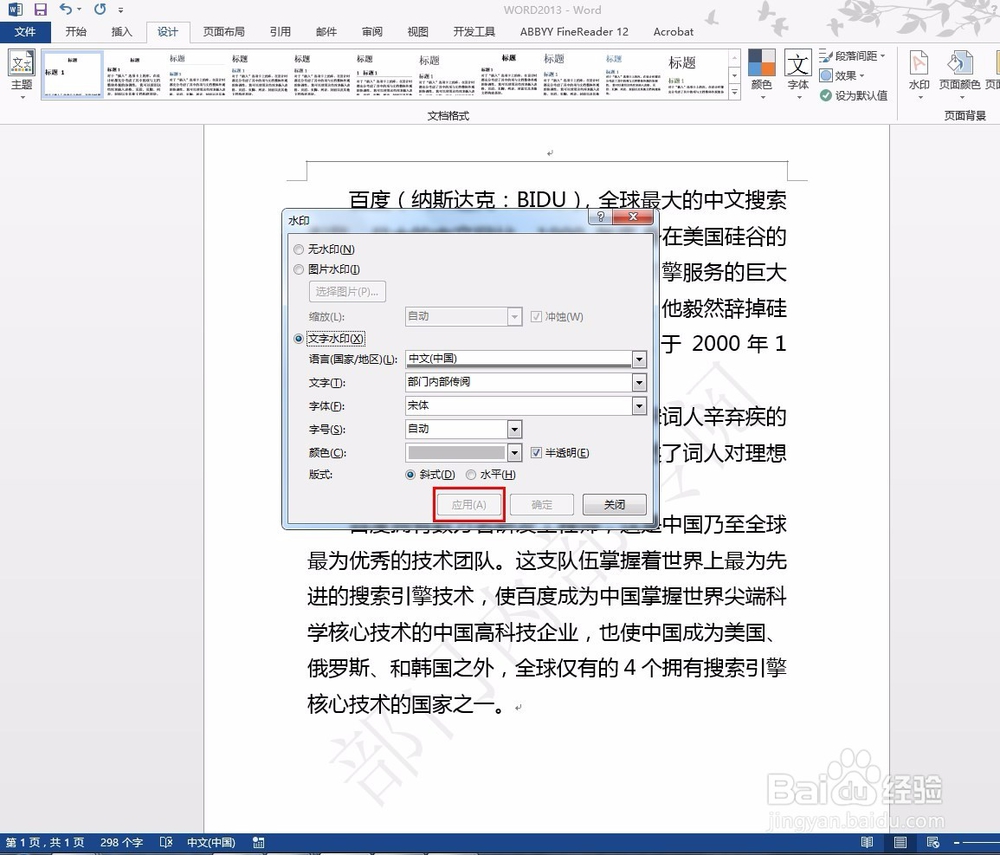Click the page count '第 1 页，共 1 页'
Screen dimensions: 1000x855
click(45, 842)
